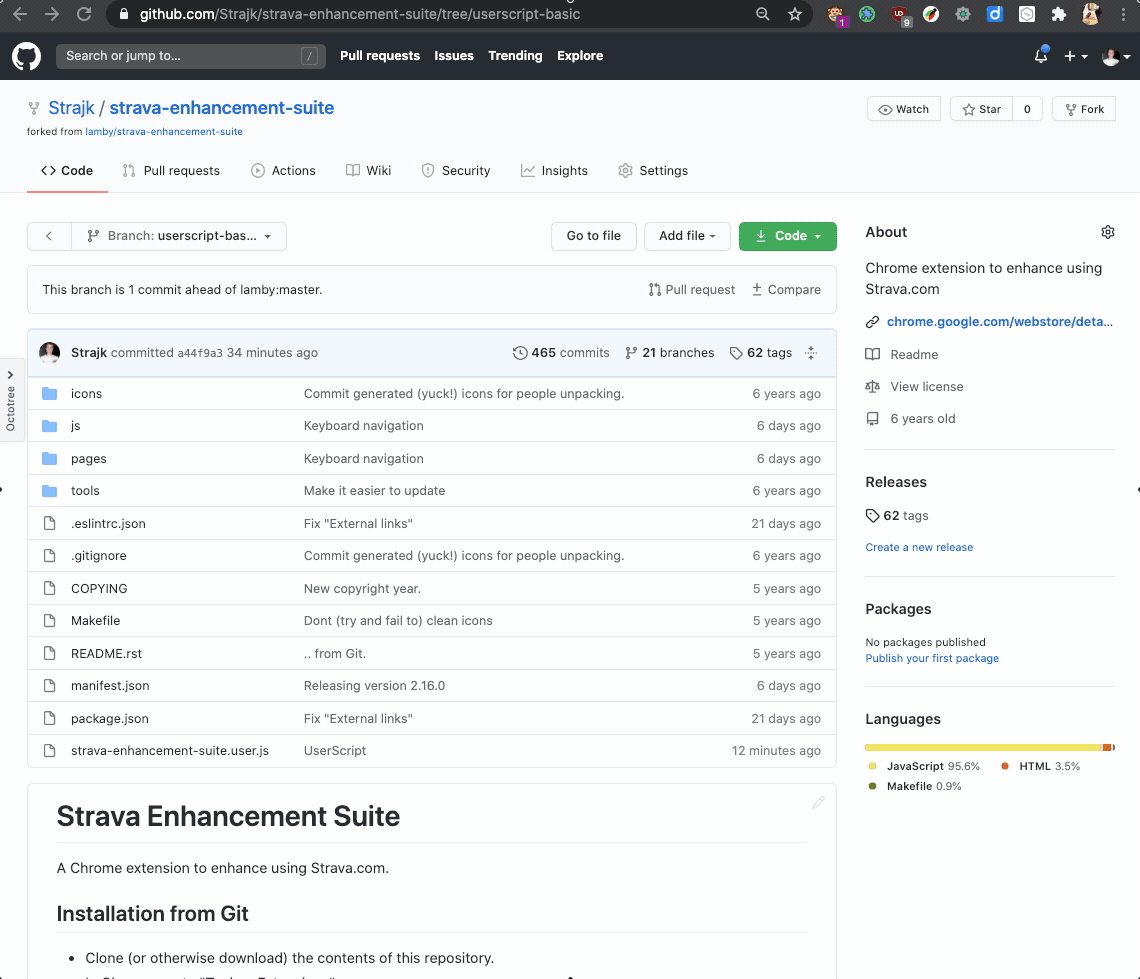Fork the repository
The width and height of the screenshot is (1140, 979).
[1084, 109]
